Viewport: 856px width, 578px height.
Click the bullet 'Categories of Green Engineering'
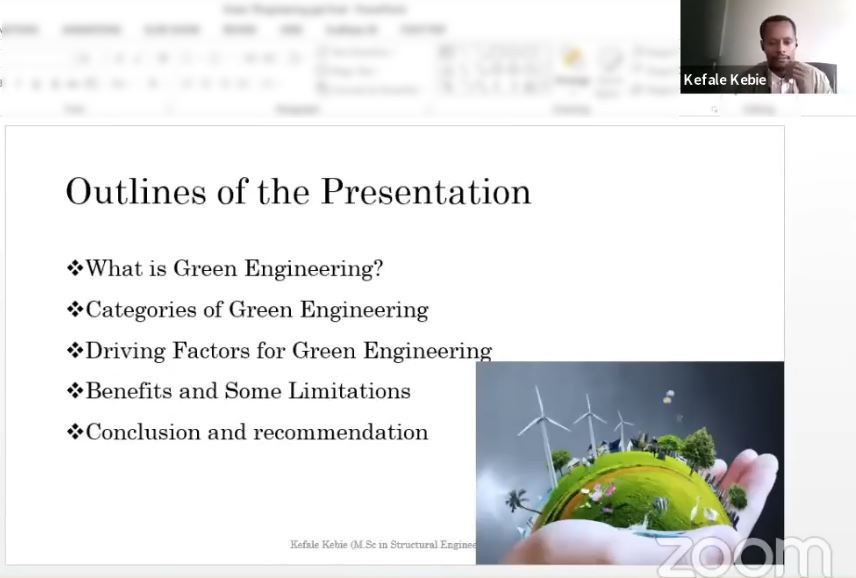tap(247, 309)
